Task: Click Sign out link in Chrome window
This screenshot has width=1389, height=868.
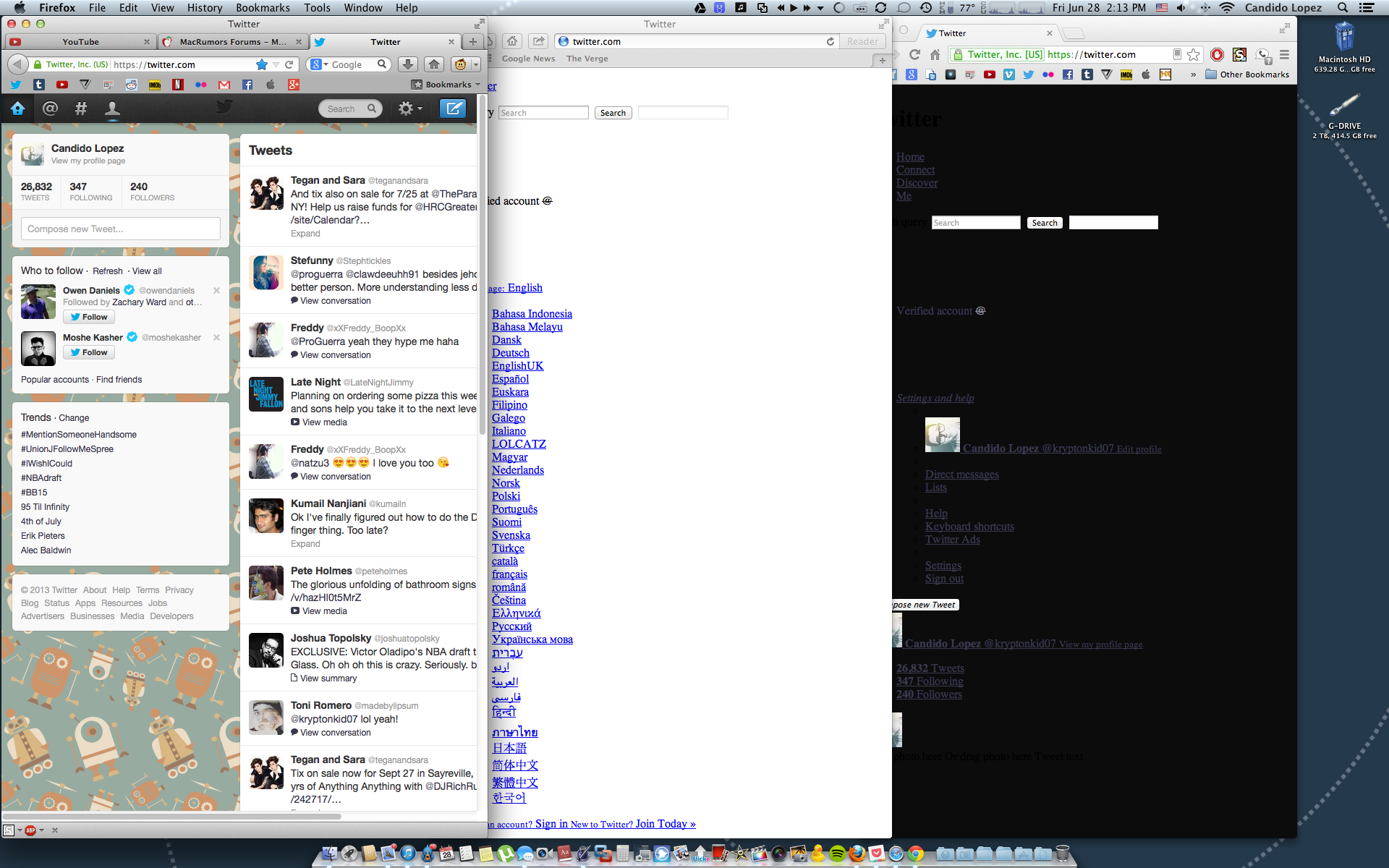Action: (x=944, y=579)
